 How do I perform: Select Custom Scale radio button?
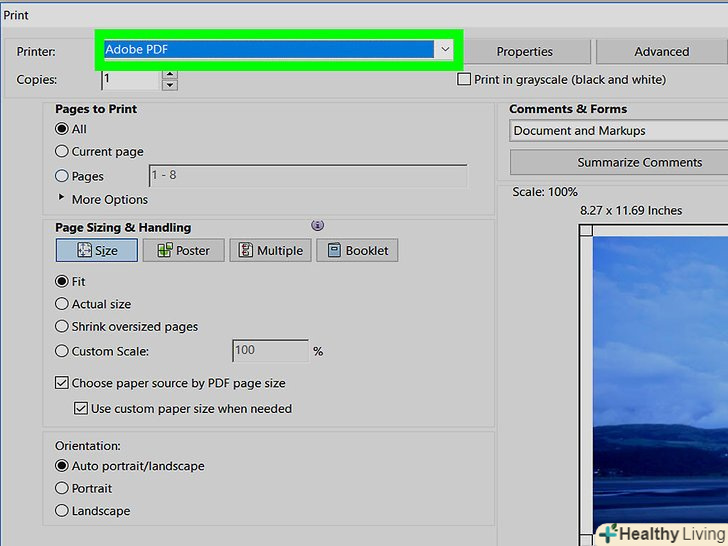point(62,351)
